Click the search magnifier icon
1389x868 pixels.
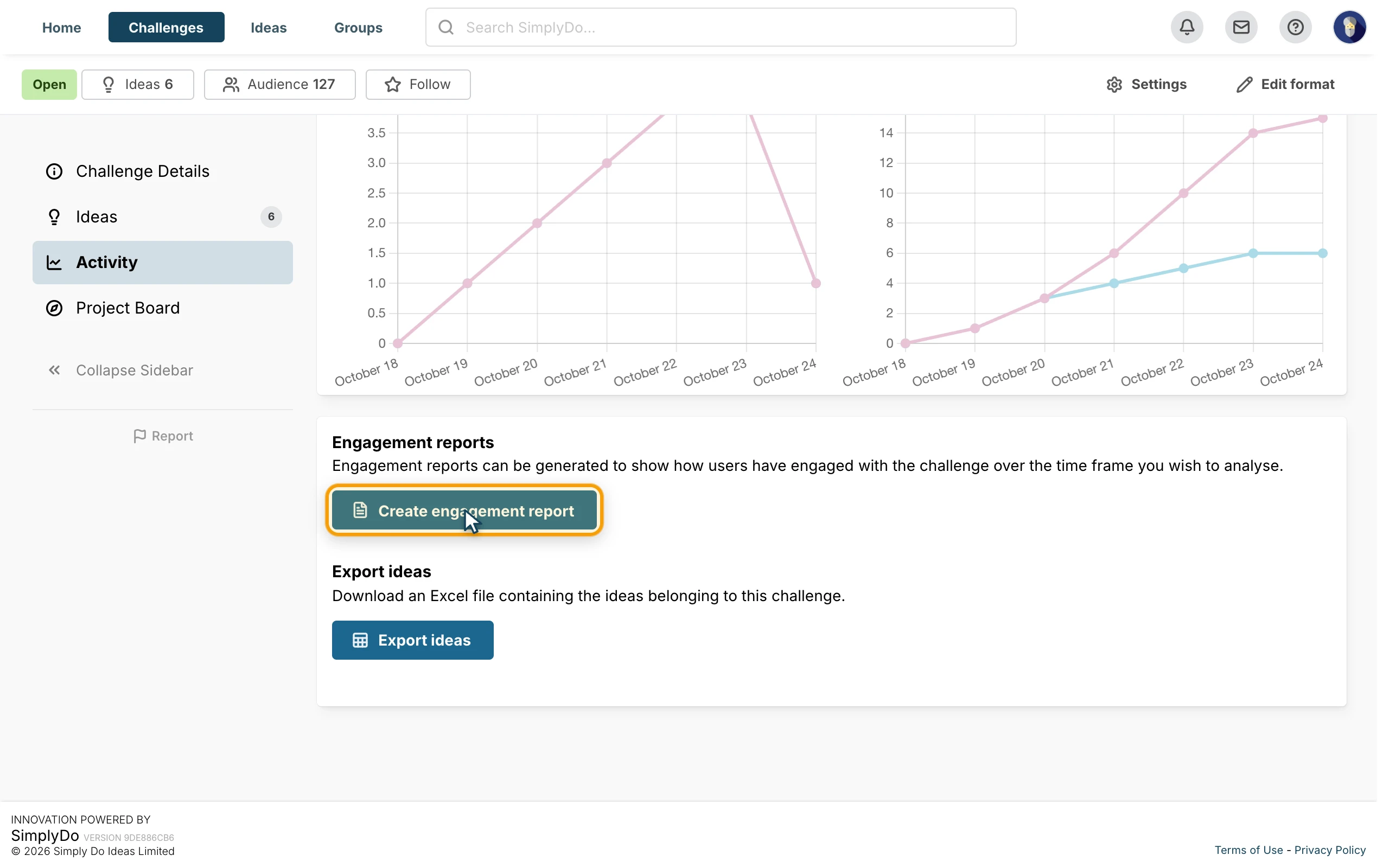point(446,27)
